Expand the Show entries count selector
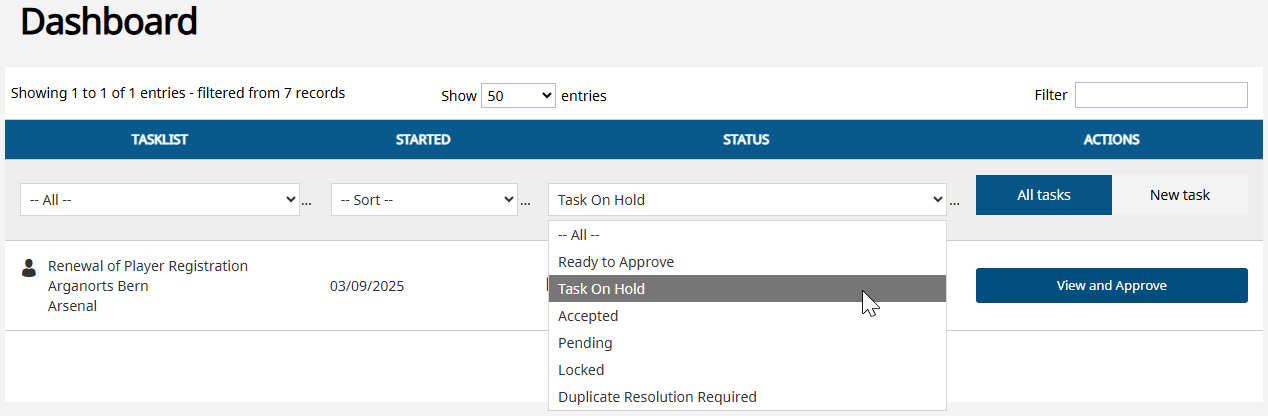Image resolution: width=1268 pixels, height=416 pixels. click(518, 96)
